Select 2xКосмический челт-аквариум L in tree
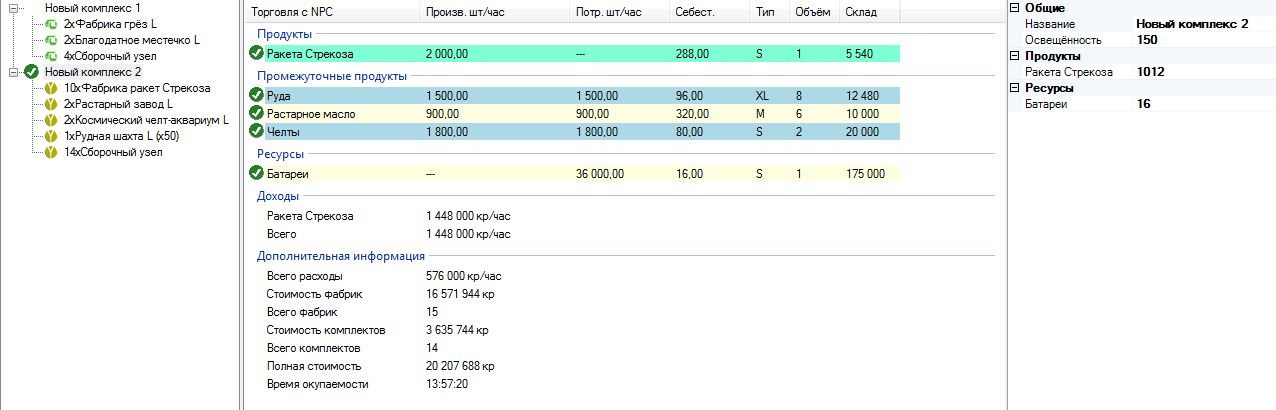 coord(146,120)
